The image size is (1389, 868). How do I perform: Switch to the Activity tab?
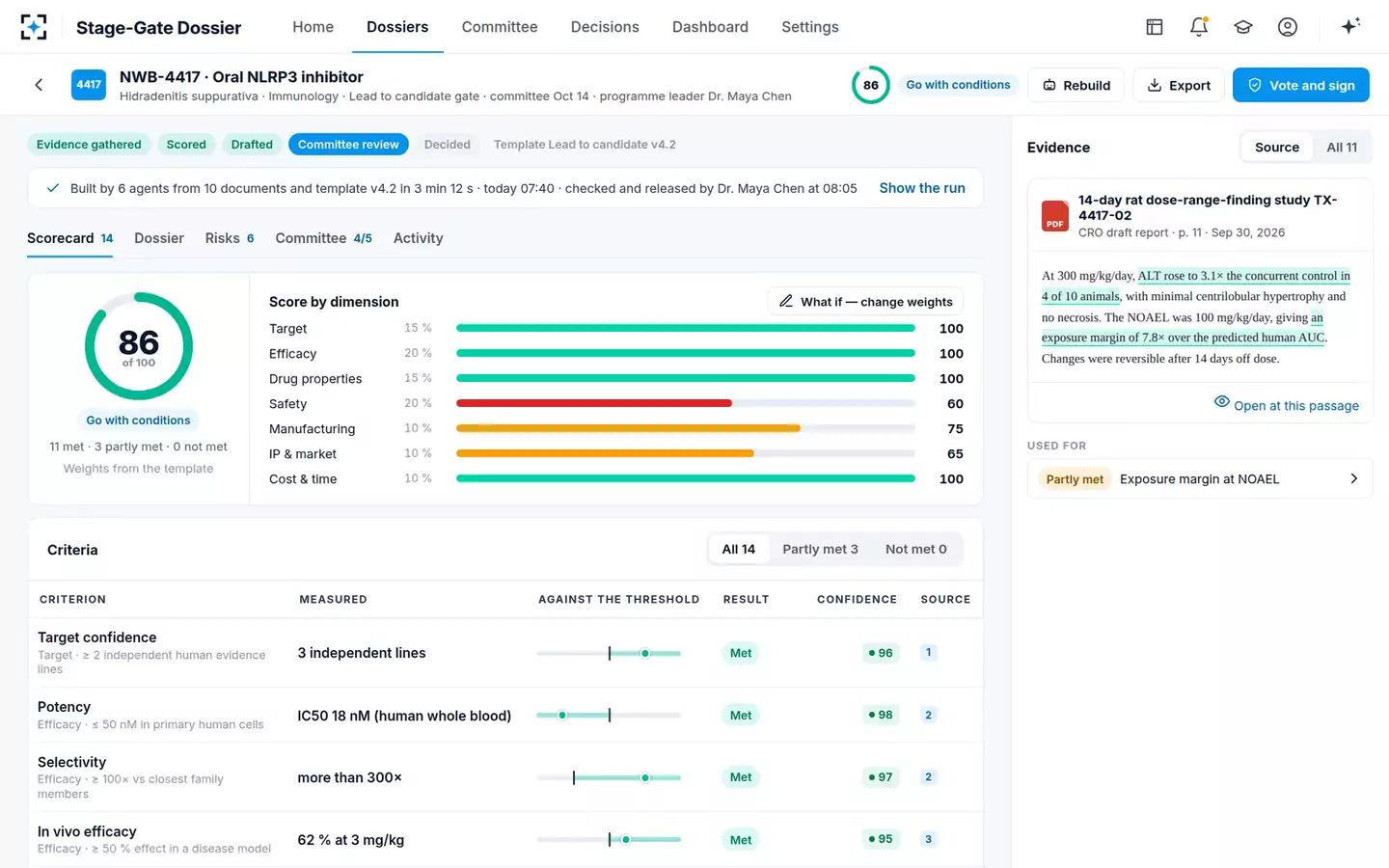[419, 238]
